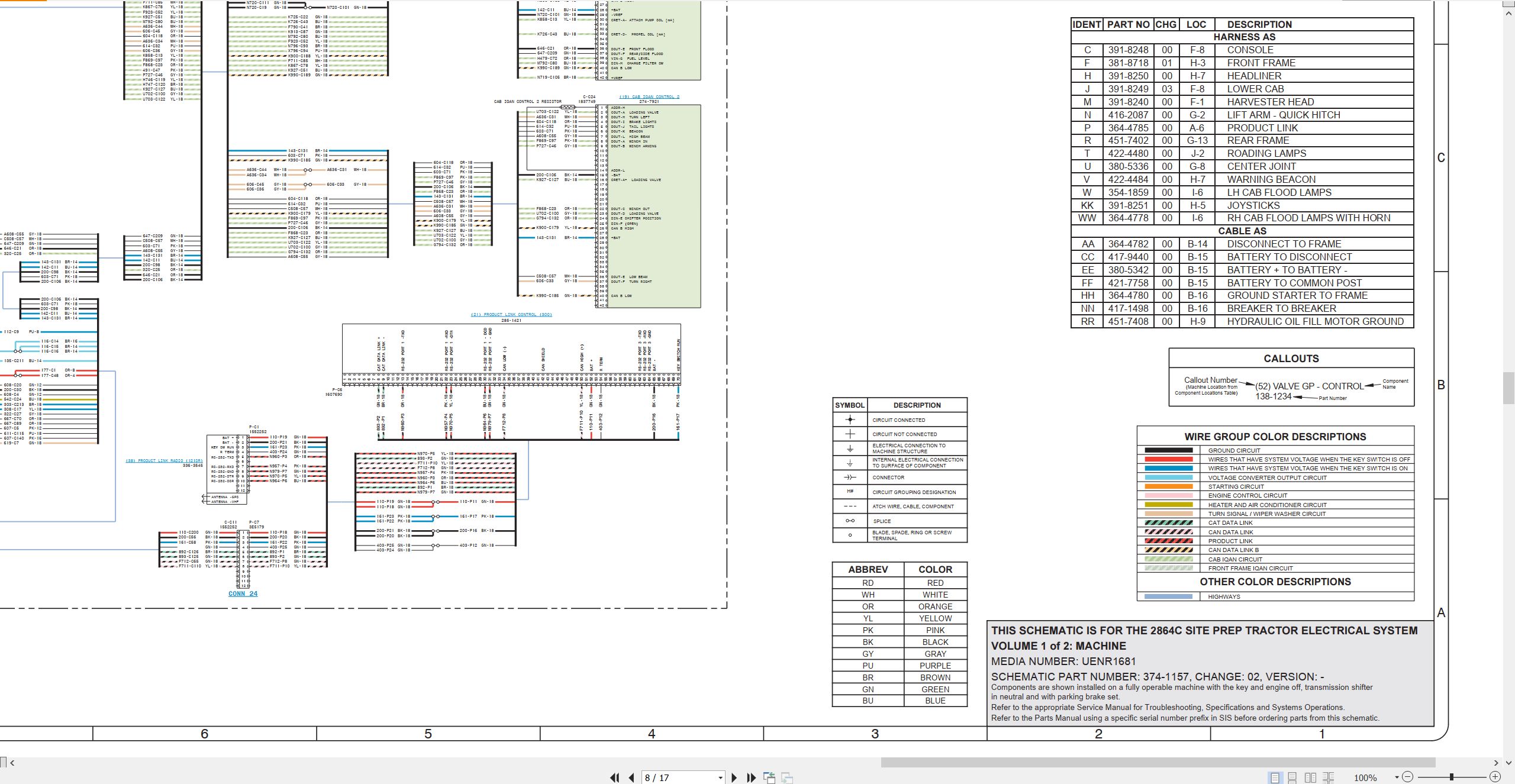The width and height of the screenshot is (1515, 784).
Task: Go to the next page
Action: pyautogui.click(x=734, y=777)
